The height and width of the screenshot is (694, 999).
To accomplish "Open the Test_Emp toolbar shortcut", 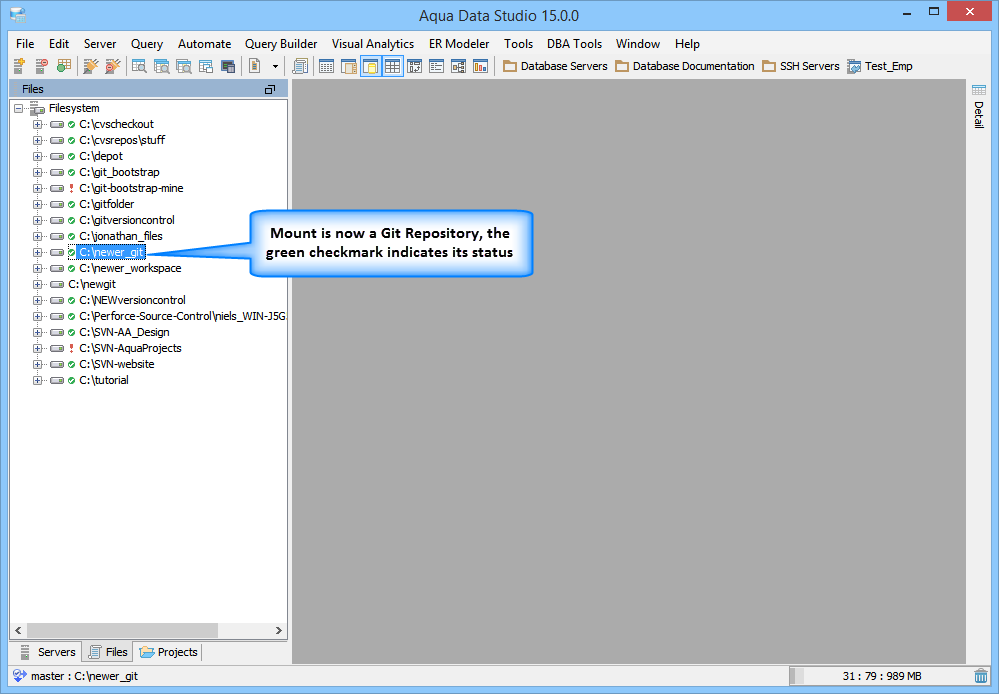I will click(x=880, y=66).
